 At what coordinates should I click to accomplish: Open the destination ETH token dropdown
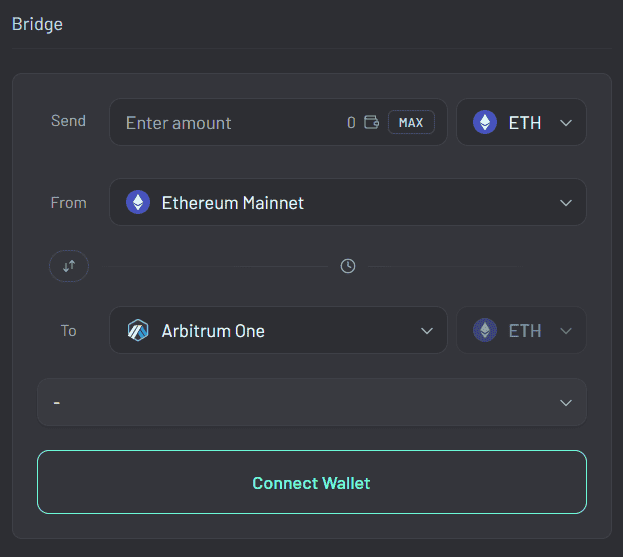click(x=521, y=330)
